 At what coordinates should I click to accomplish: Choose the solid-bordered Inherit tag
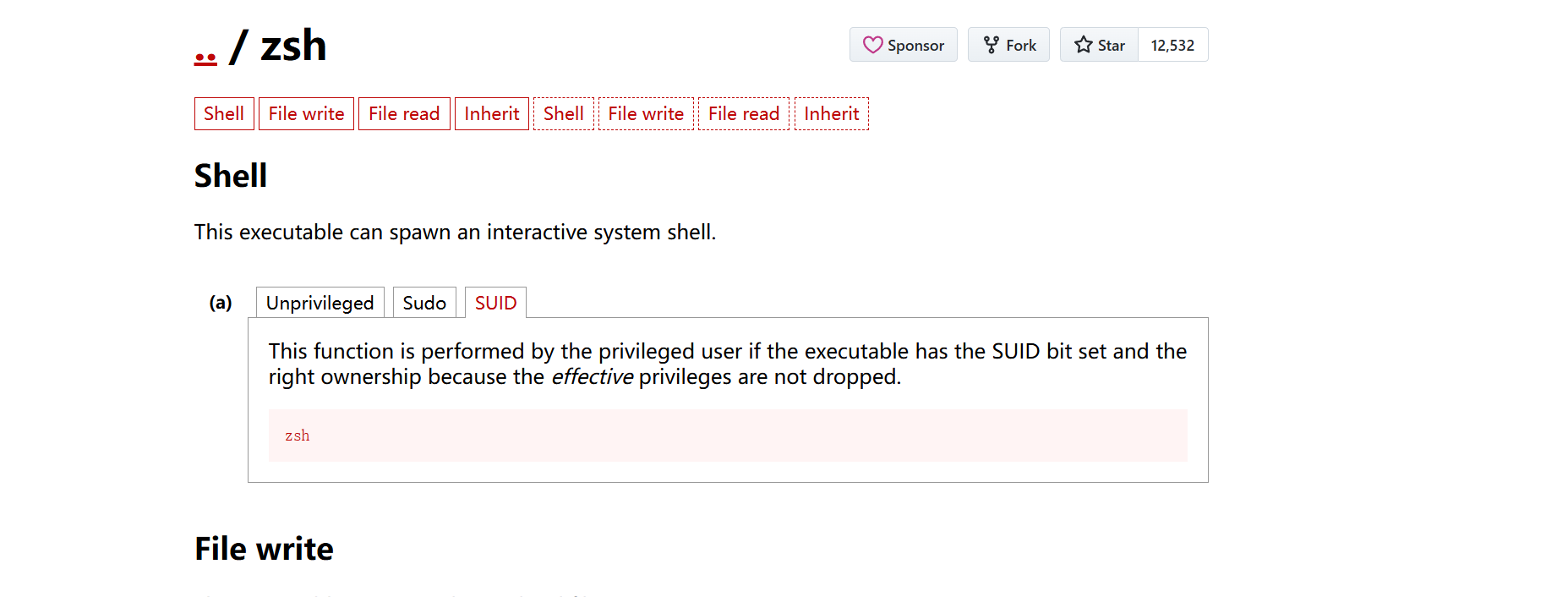pyautogui.click(x=491, y=114)
